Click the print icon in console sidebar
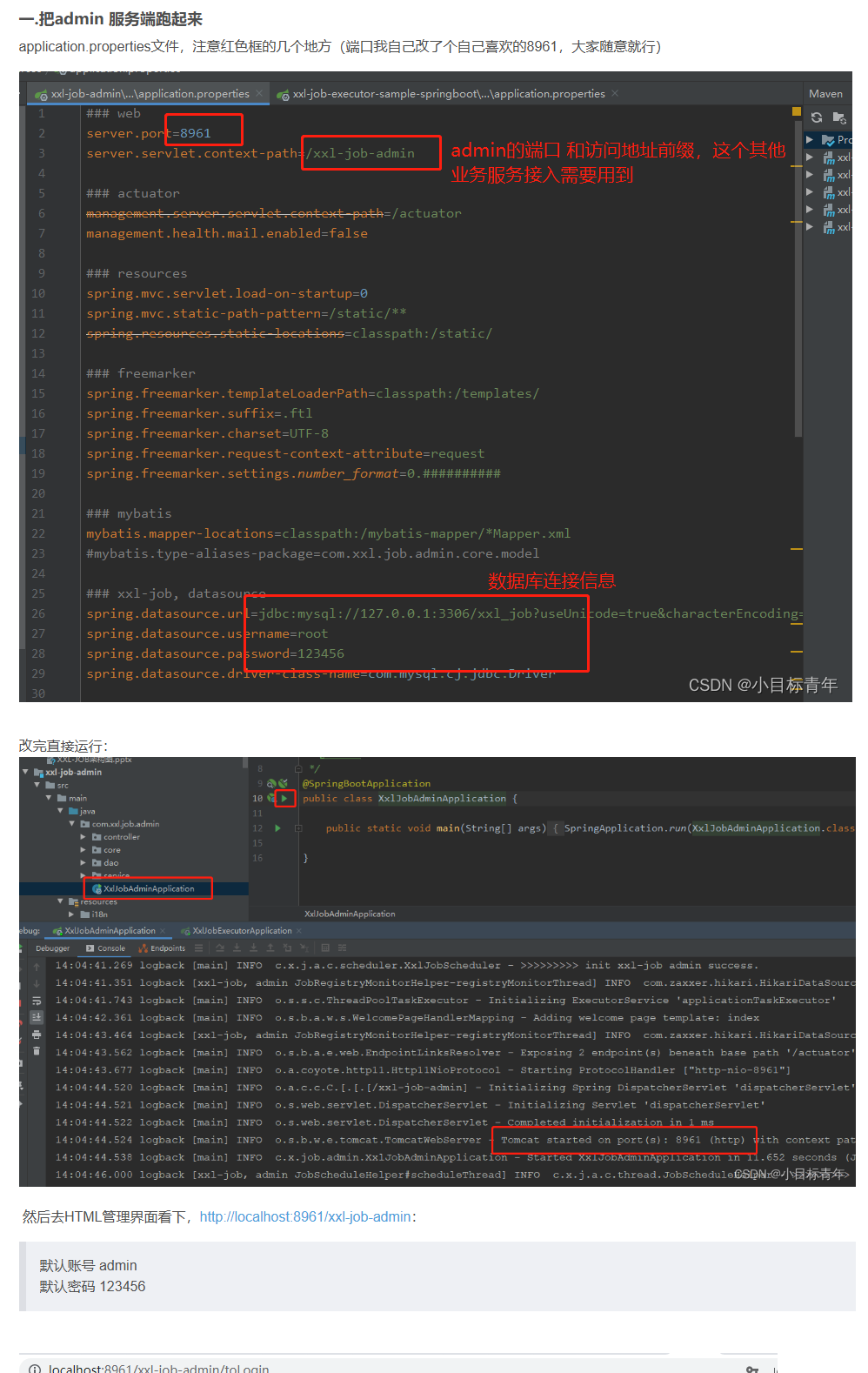This screenshot has width=868, height=1373. click(x=37, y=1035)
